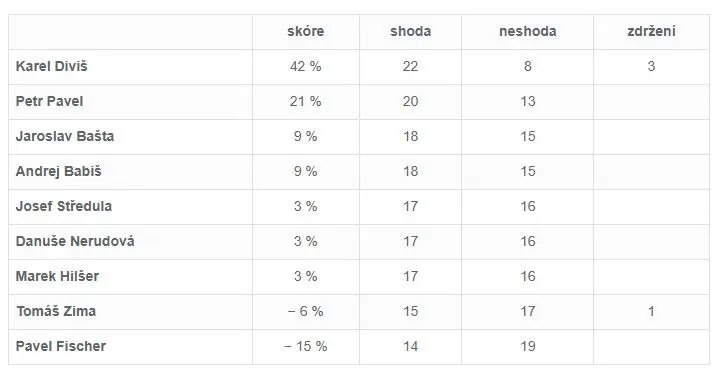
Task: Click Danuše Nerudová in the table
Action: coord(75,241)
